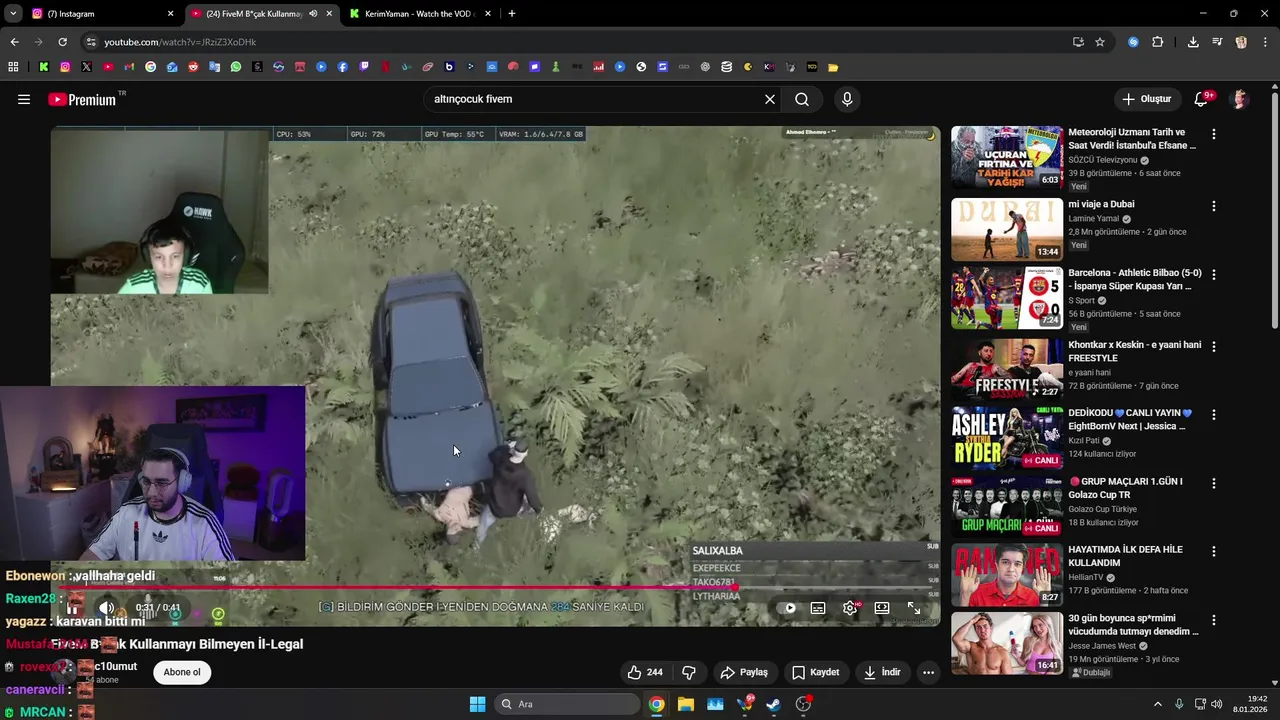Open the WhatsApp bookmark

point(236,67)
